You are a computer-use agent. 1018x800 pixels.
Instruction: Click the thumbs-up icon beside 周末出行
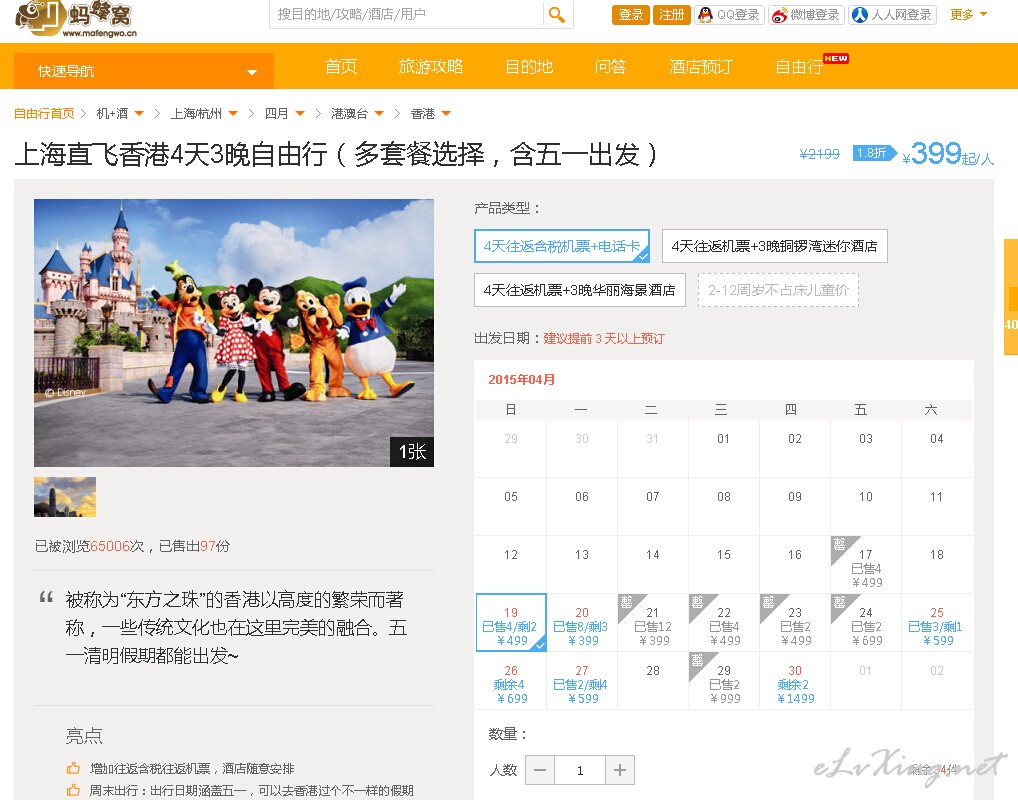coord(73,790)
